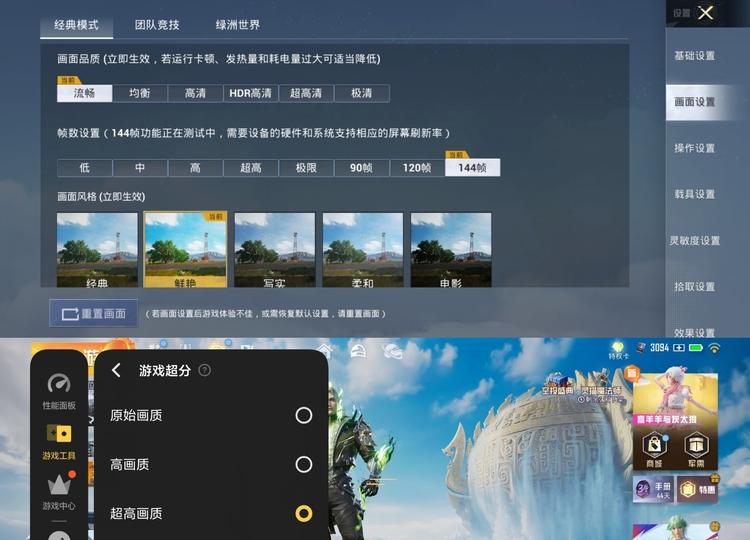Choose the 经典 picture style thumbnail
Screen dimensions: 750x540
[x=97, y=250]
